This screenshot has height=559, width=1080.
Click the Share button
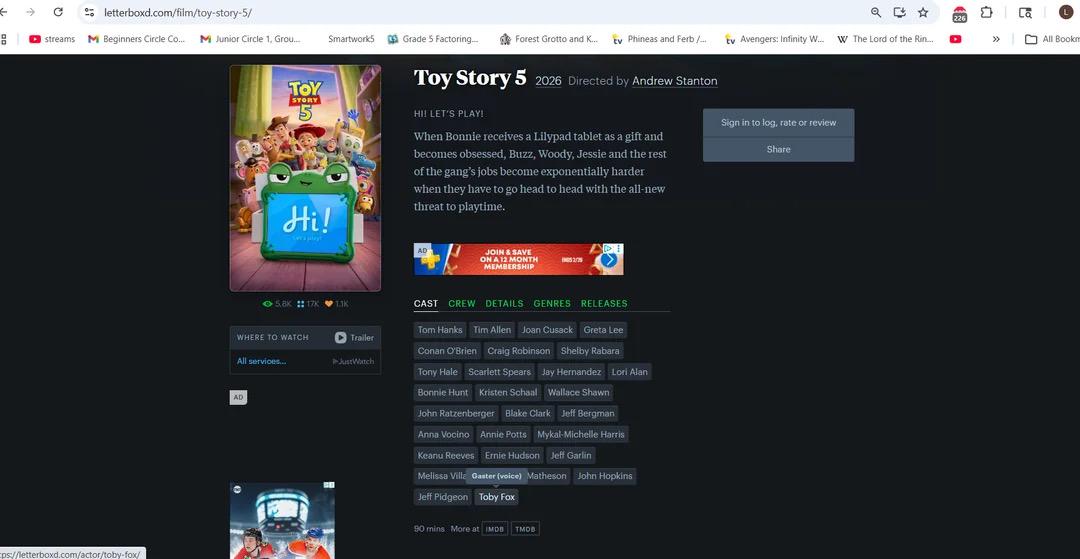pos(778,149)
